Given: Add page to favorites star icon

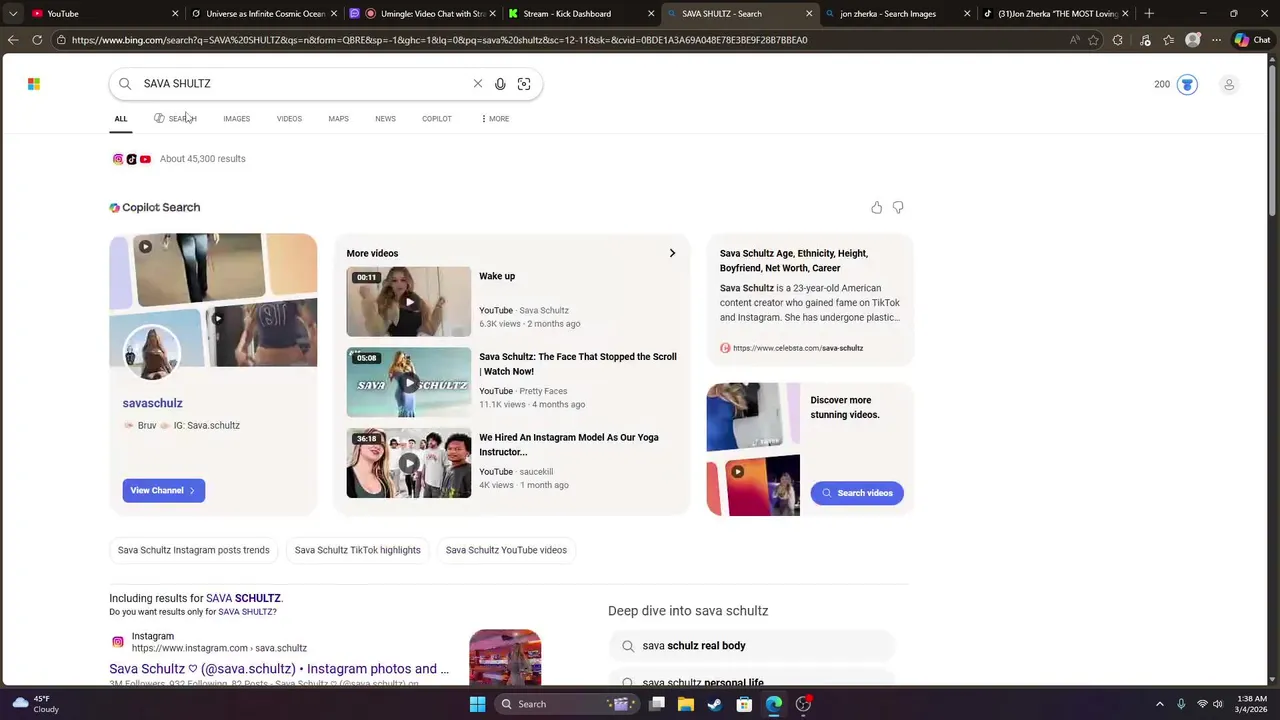Looking at the screenshot, I should (x=1094, y=40).
